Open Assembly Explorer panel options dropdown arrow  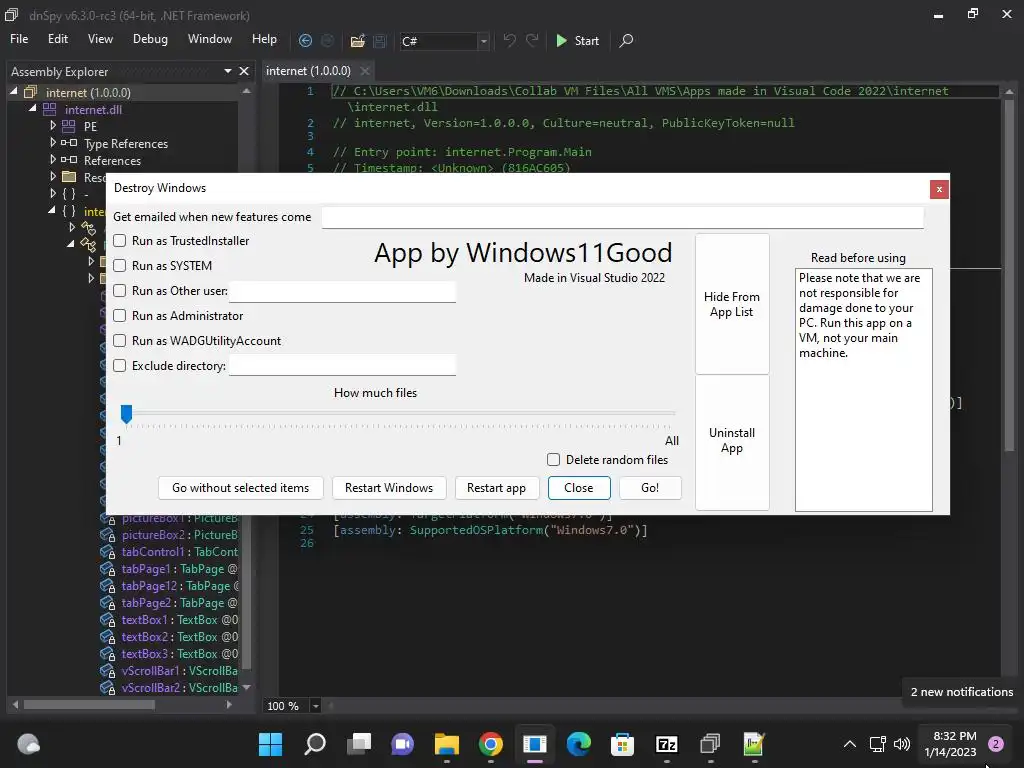tap(228, 71)
